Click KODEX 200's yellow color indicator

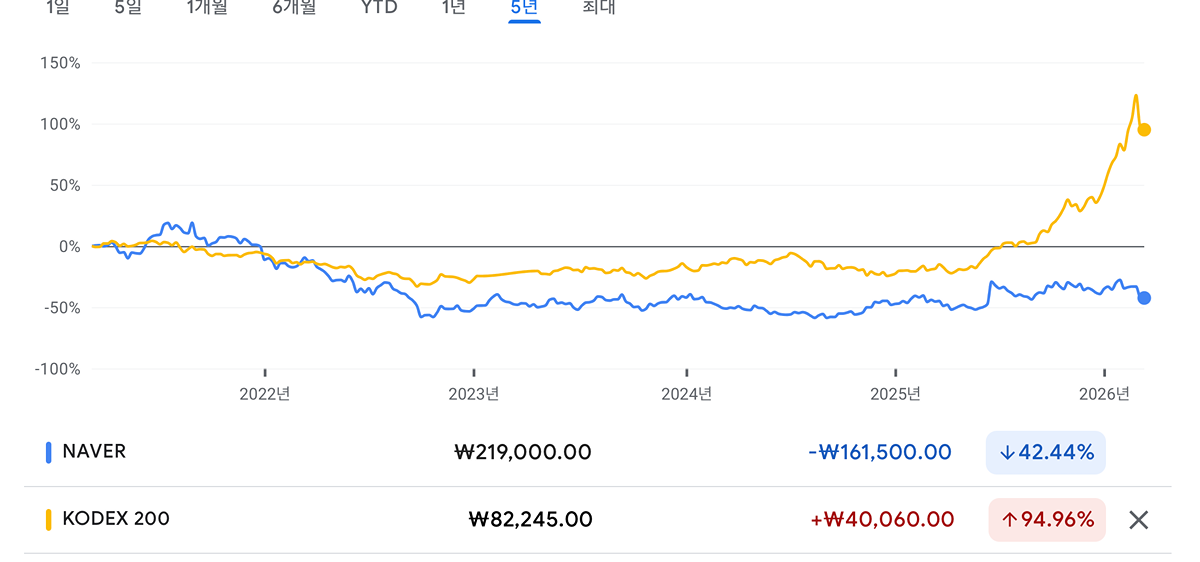(48, 520)
